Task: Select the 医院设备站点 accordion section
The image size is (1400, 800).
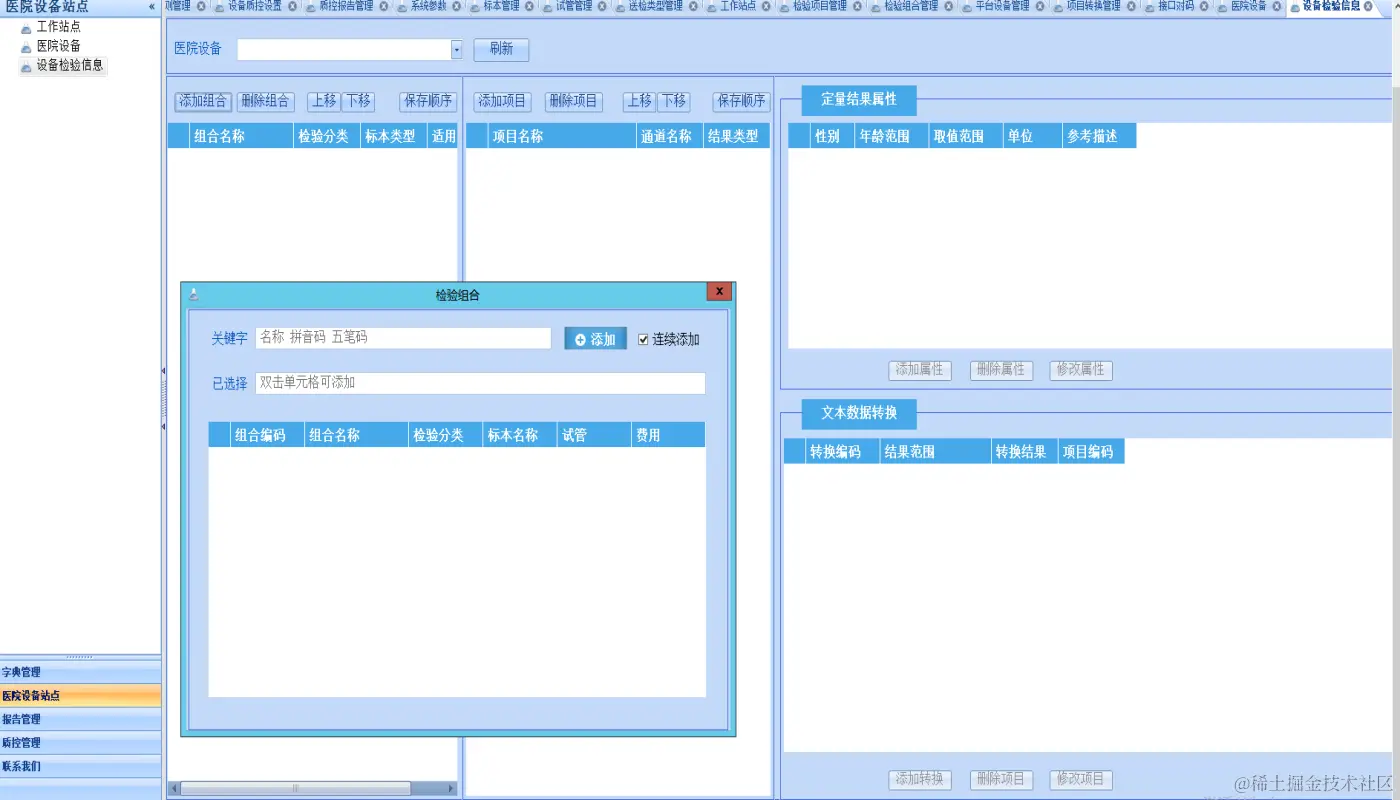Action: click(x=80, y=696)
